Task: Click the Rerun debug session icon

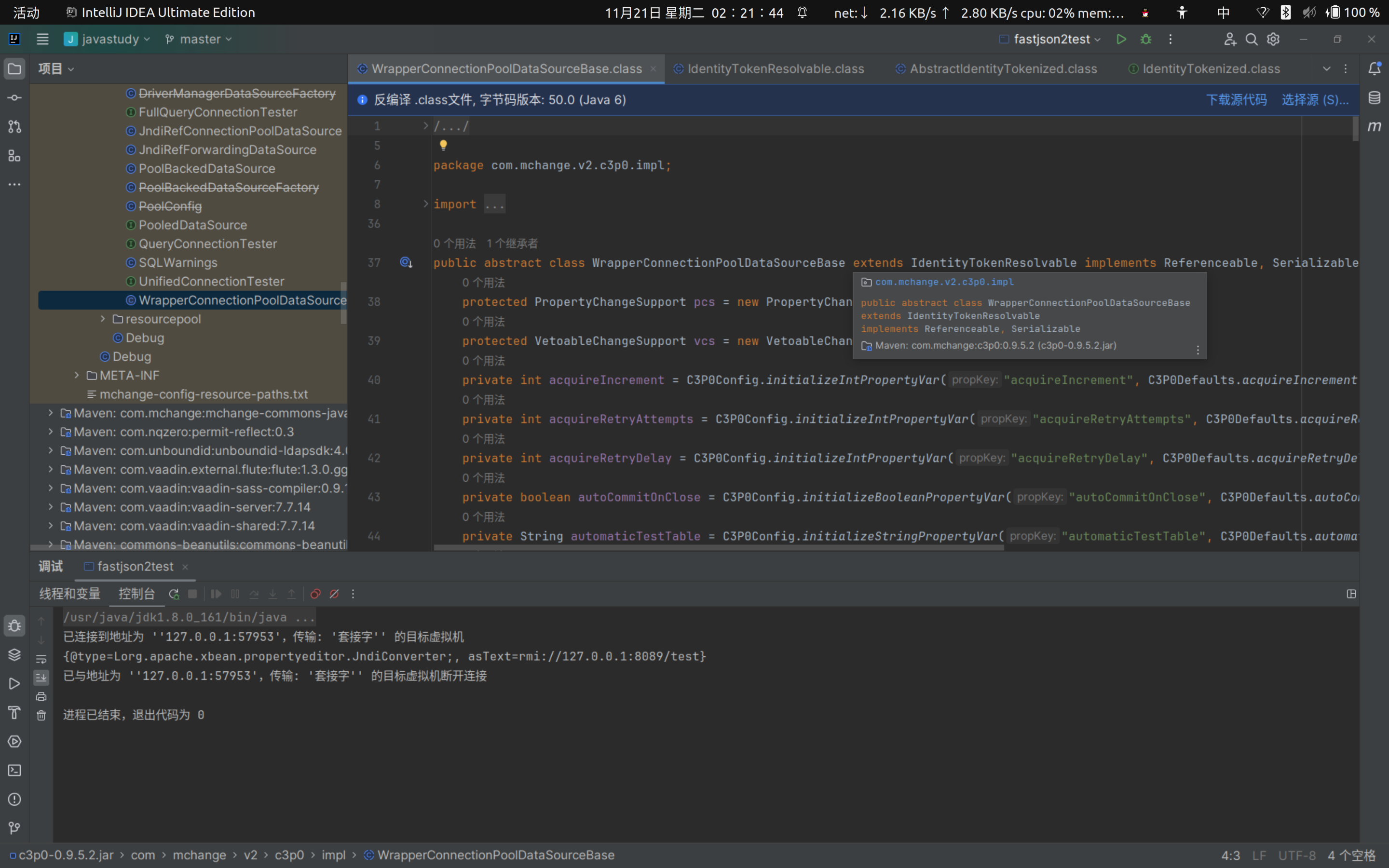Action: [173, 594]
